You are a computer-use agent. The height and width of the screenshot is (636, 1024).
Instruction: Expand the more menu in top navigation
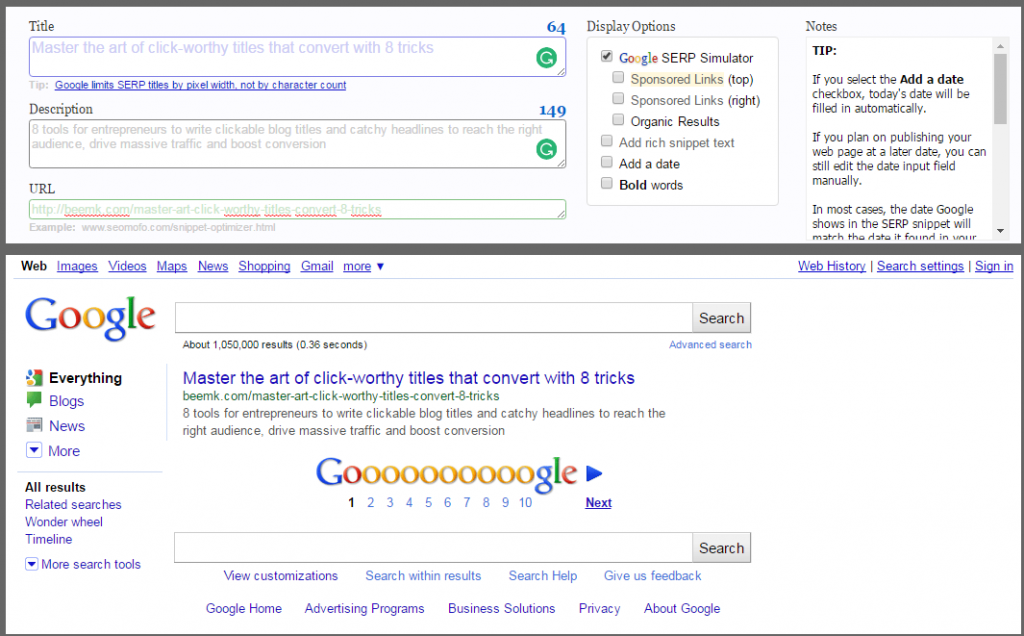(363, 266)
